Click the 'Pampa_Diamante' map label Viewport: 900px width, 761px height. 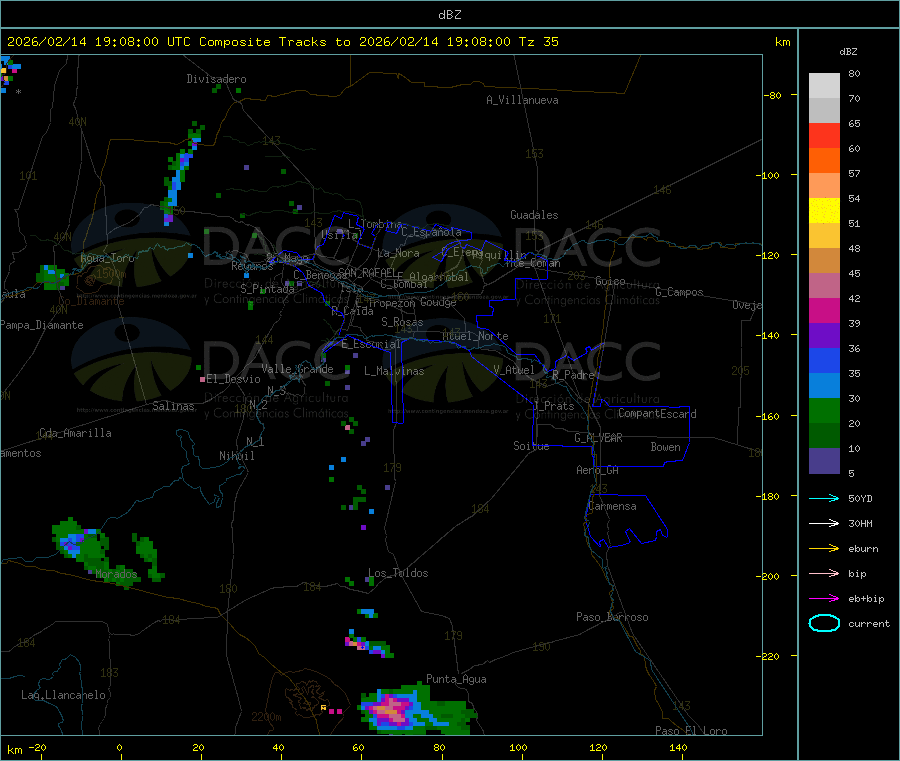click(42, 325)
